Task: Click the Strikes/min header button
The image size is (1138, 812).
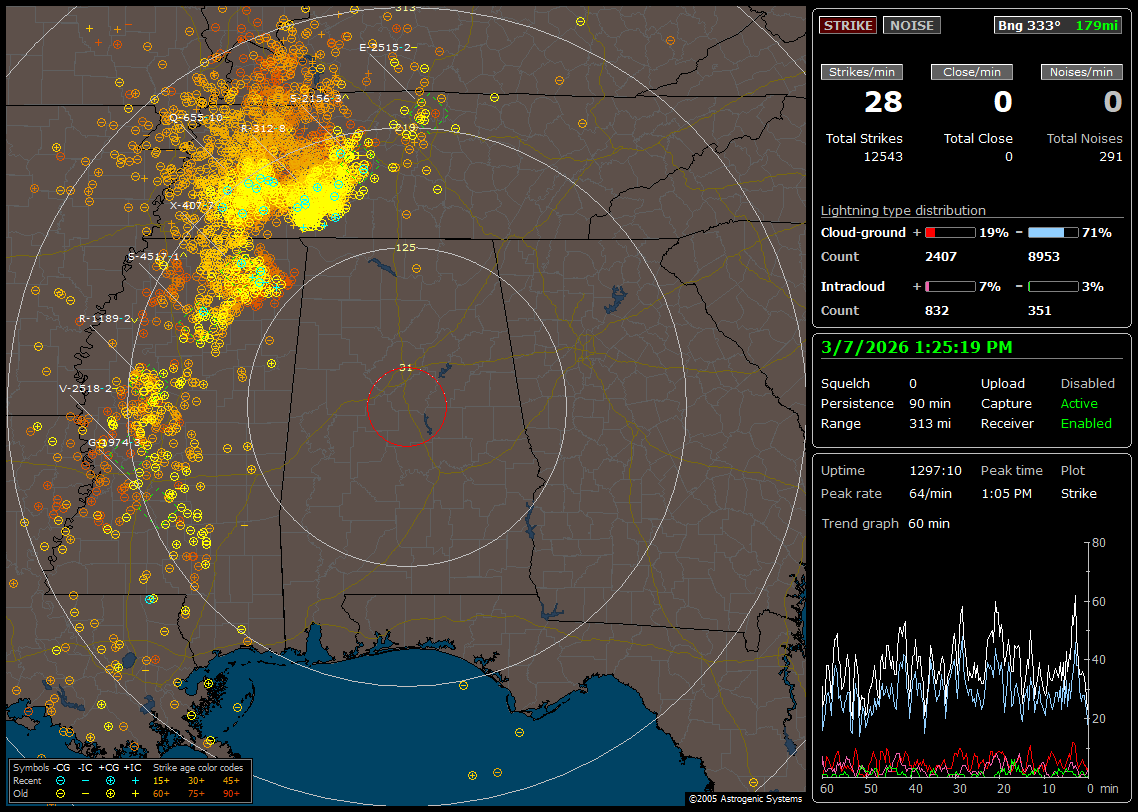Action: click(x=862, y=72)
